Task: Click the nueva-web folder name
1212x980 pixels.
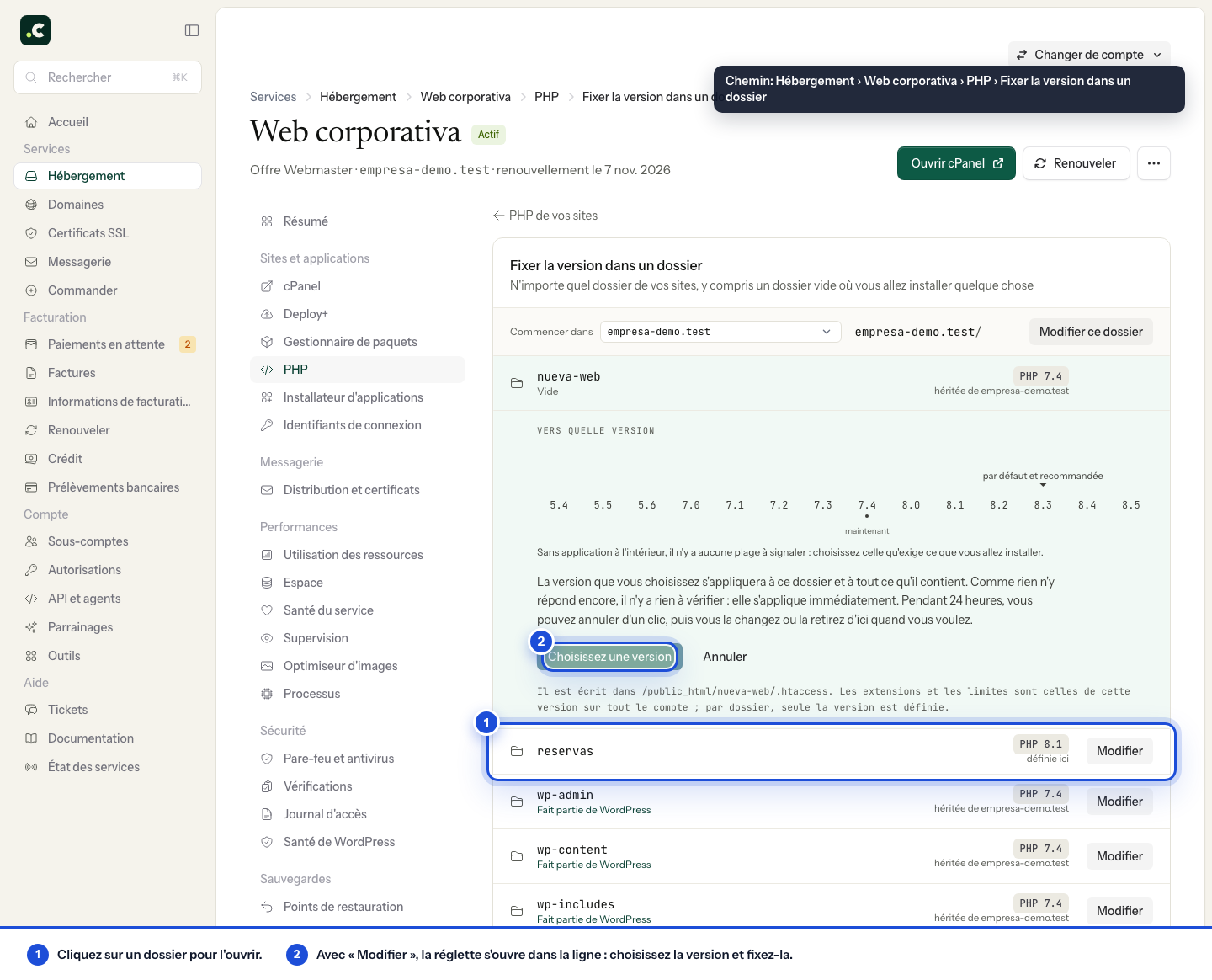Action: 569,376
